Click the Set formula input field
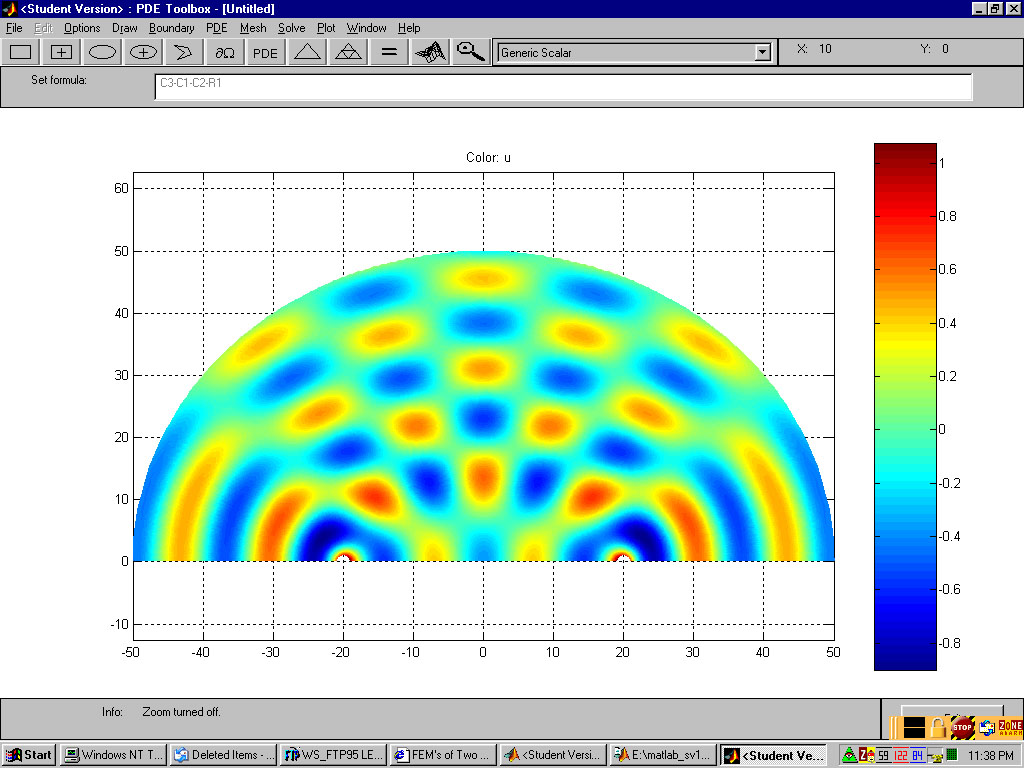The image size is (1024, 768). 563,87
